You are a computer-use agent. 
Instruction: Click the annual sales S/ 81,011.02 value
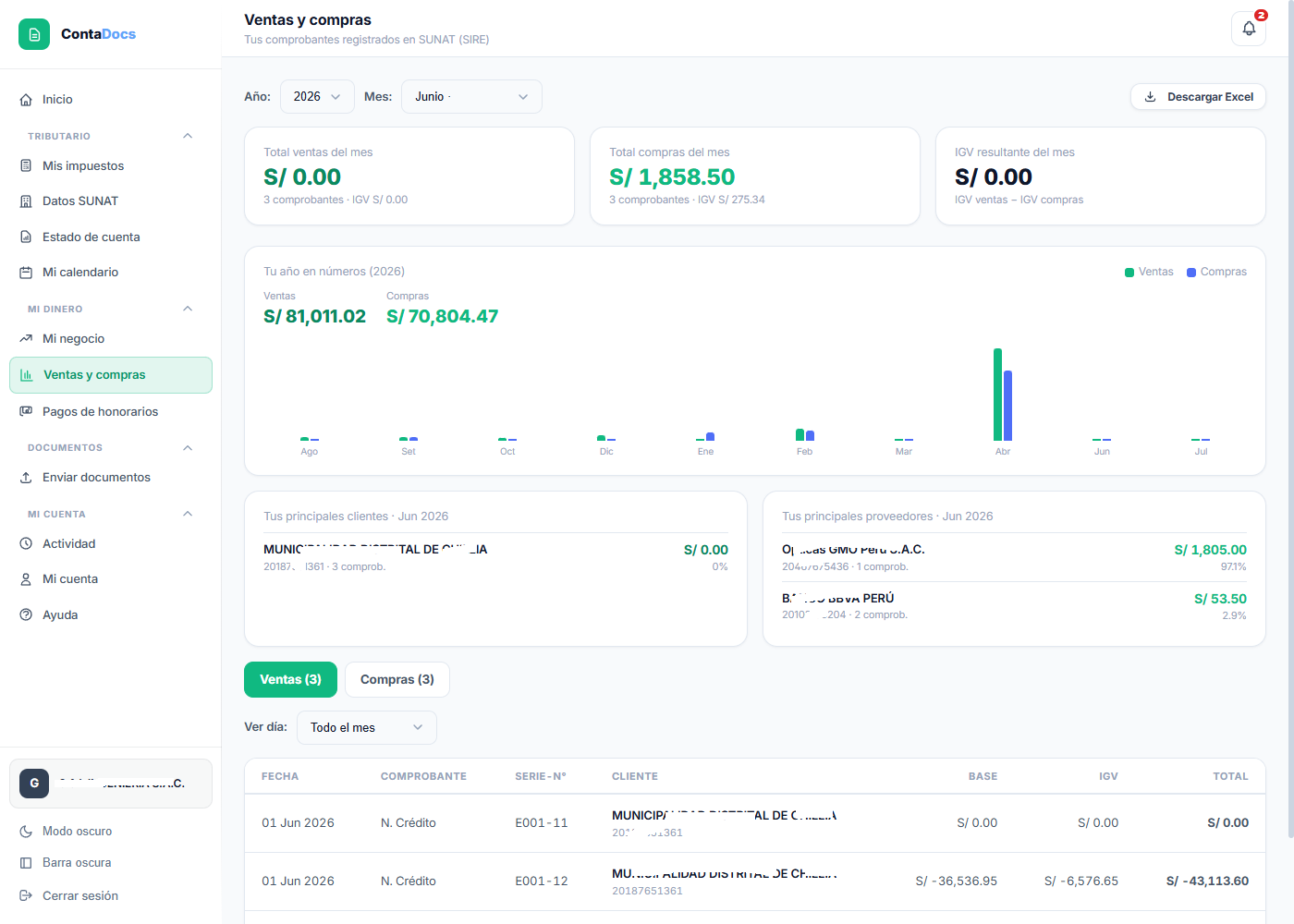click(315, 317)
